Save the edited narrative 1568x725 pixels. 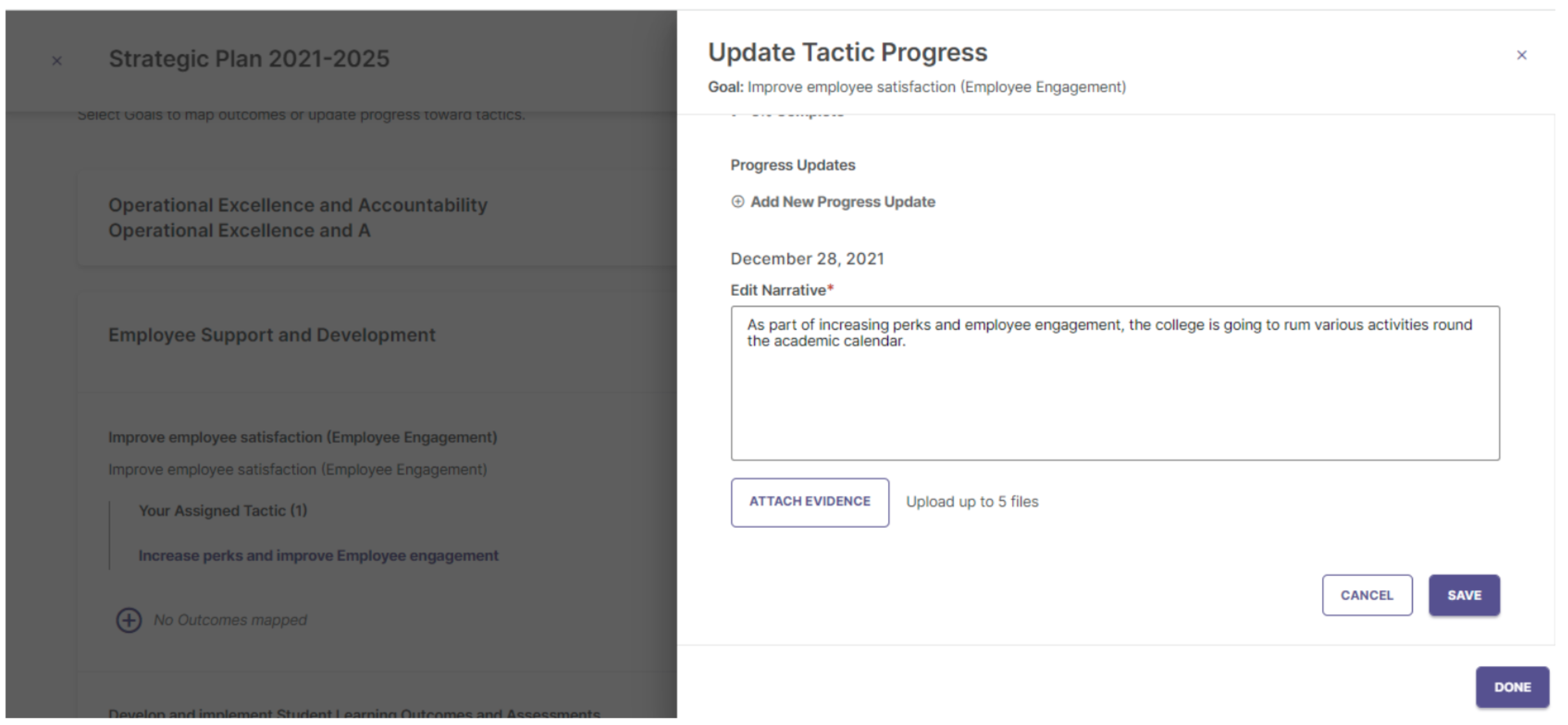pyautogui.click(x=1464, y=595)
